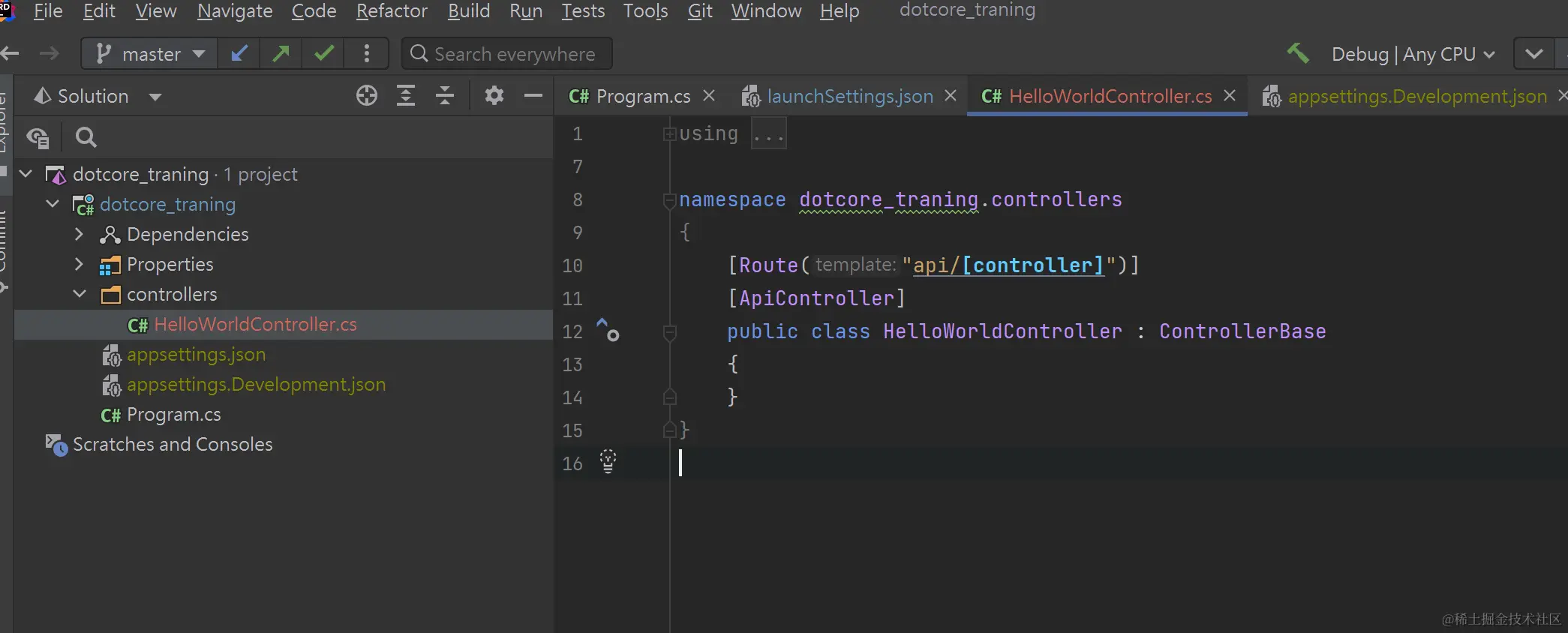This screenshot has width=1568, height=633.
Task: Click the locate file crosshair icon
Action: click(x=367, y=96)
